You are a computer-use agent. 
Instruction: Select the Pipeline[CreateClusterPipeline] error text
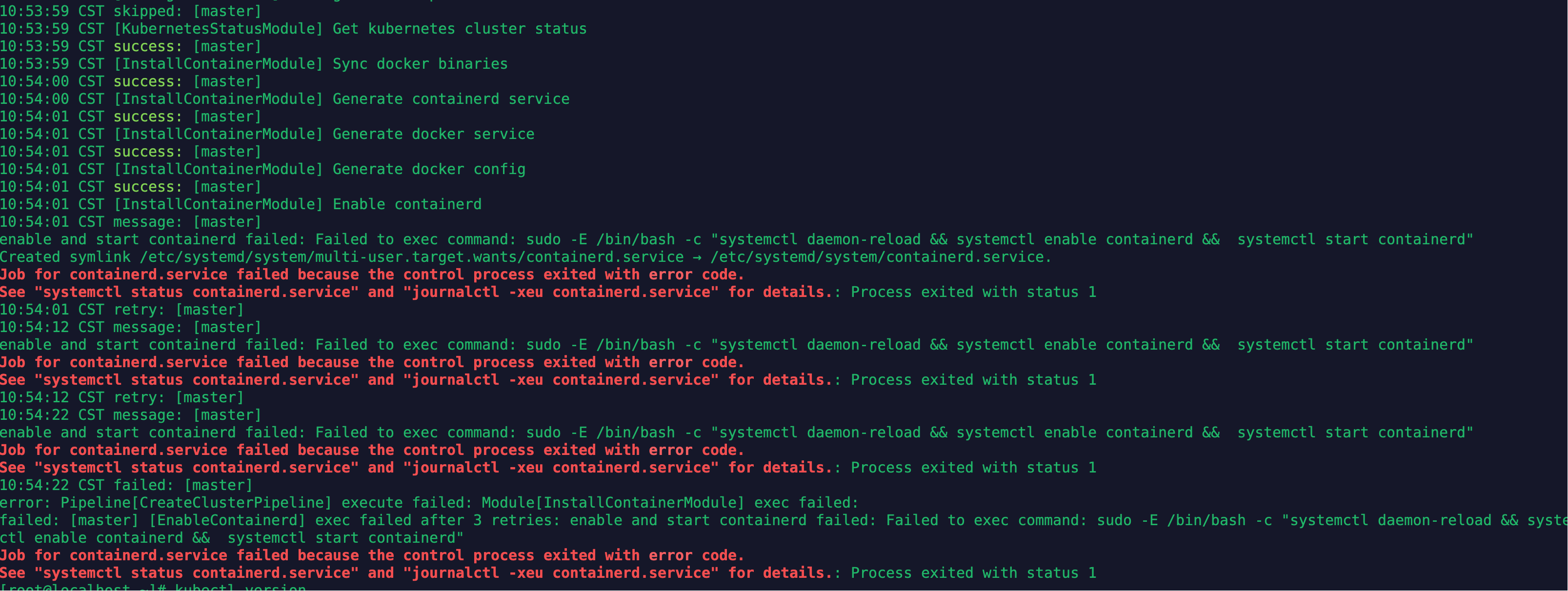click(196, 503)
